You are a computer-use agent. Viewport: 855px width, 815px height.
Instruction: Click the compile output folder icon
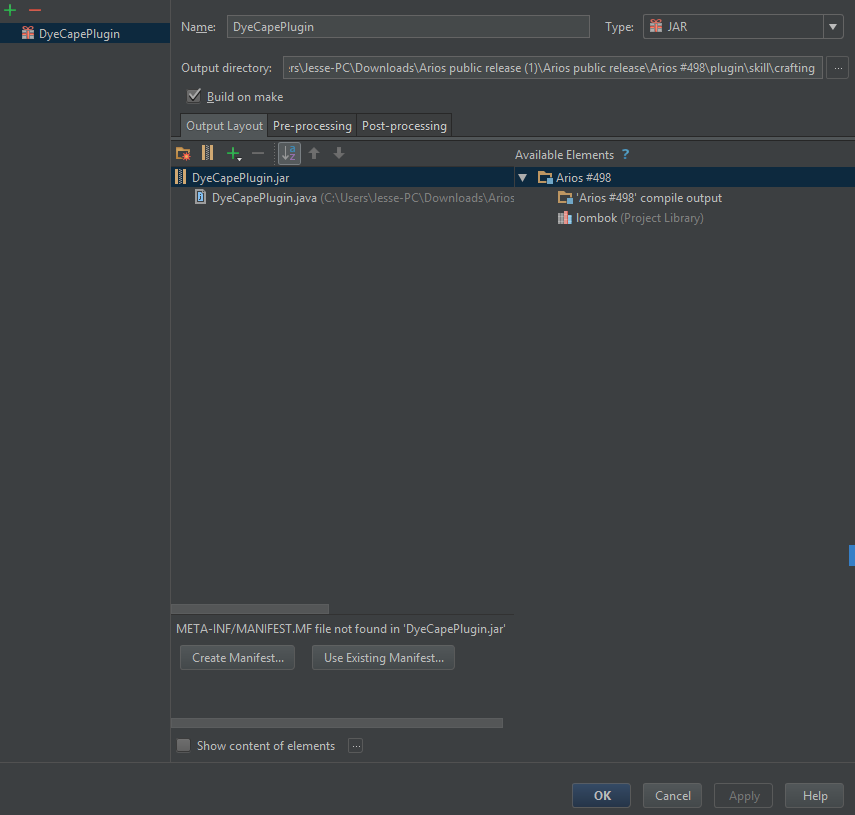565,197
